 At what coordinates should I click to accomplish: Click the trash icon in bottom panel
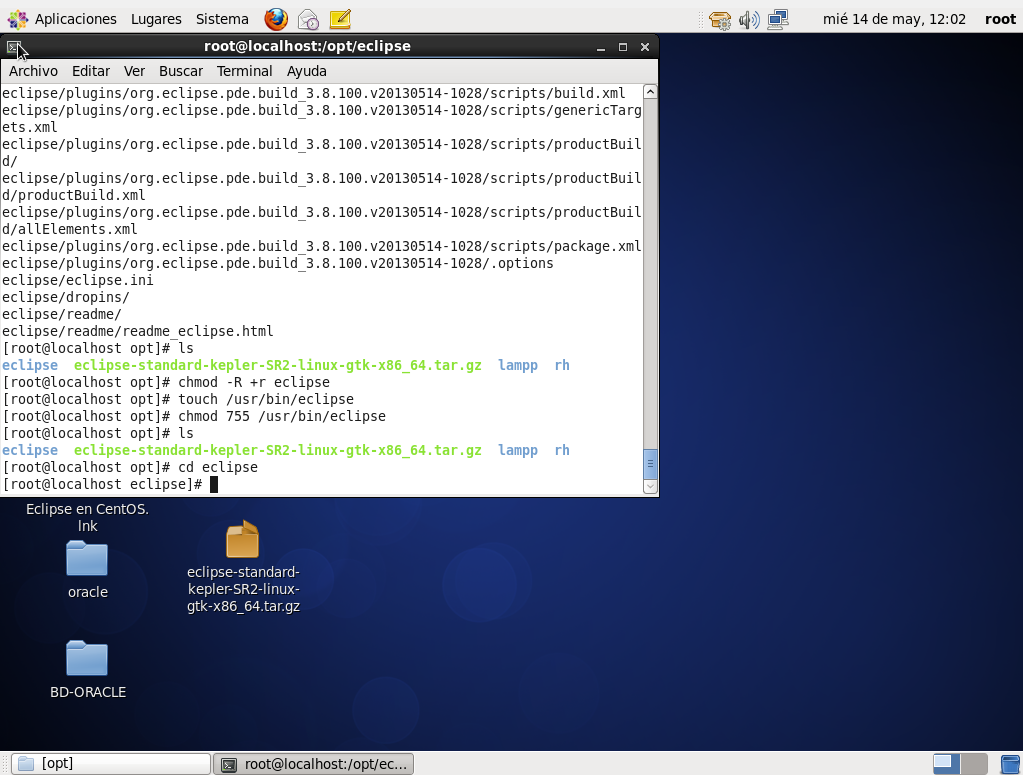[1010, 763]
